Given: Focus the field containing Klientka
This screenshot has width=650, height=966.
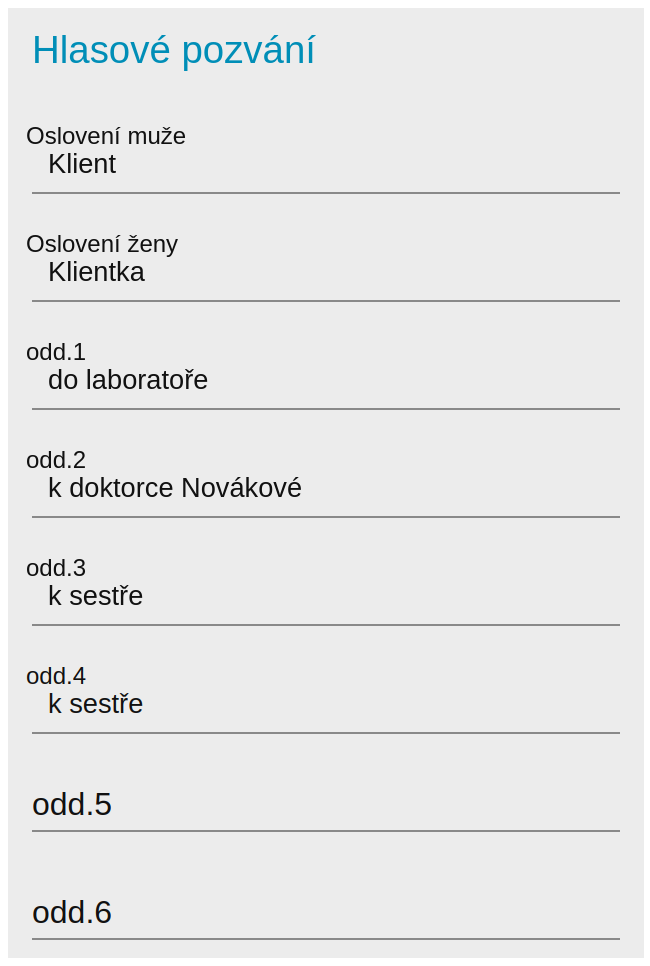Looking at the screenshot, I should pyautogui.click(x=325, y=273).
